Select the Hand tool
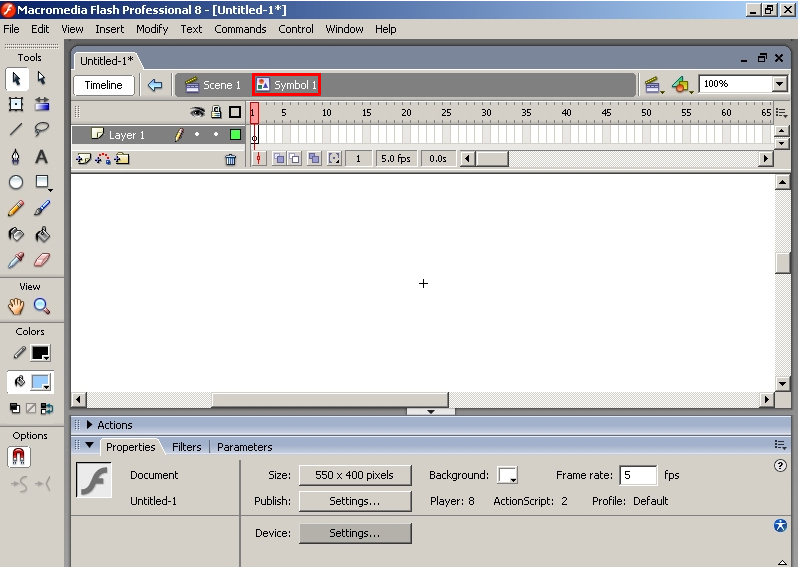The width and height of the screenshot is (799, 567). 16,306
